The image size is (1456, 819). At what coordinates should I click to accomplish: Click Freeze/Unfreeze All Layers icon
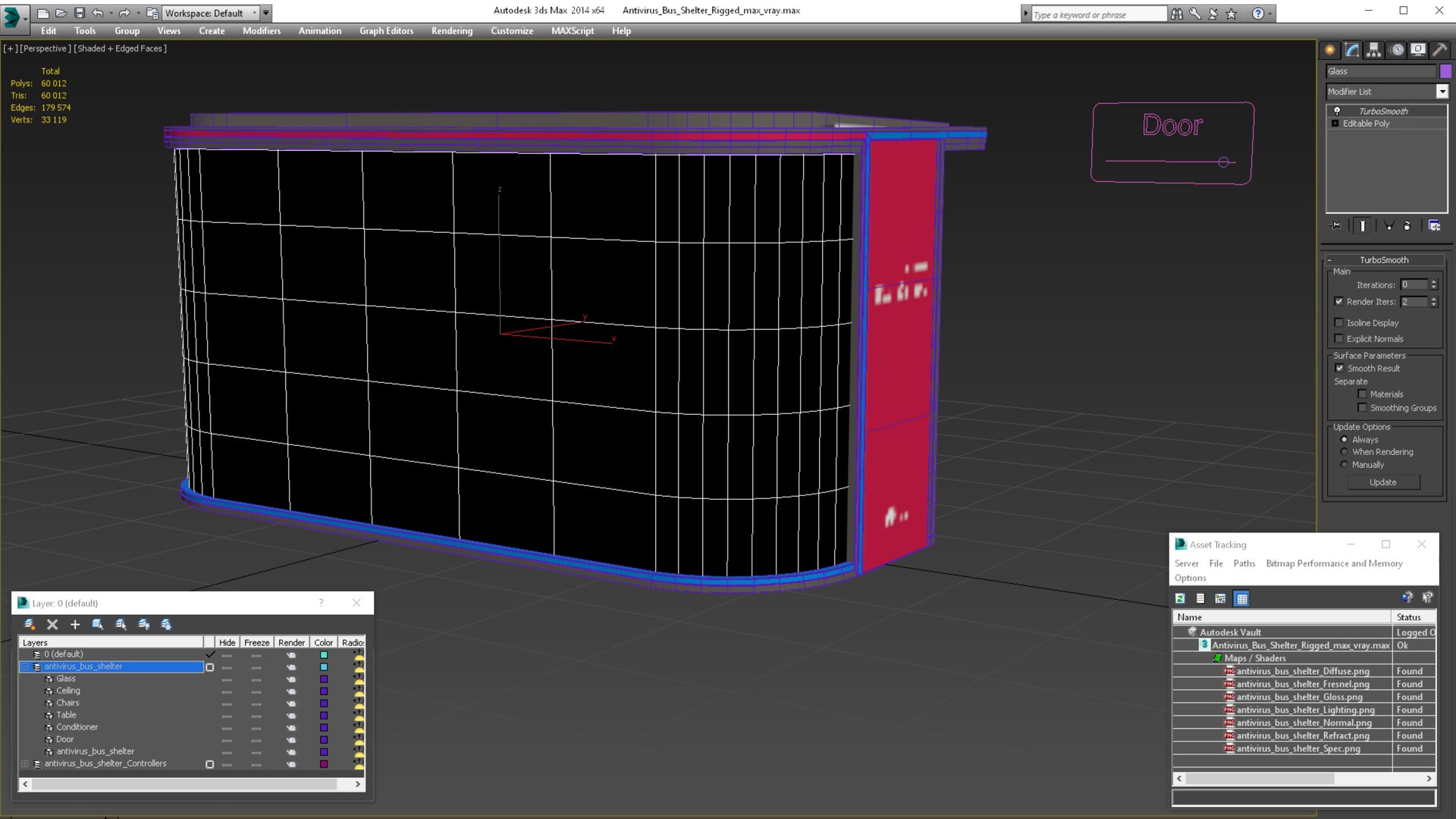(166, 624)
